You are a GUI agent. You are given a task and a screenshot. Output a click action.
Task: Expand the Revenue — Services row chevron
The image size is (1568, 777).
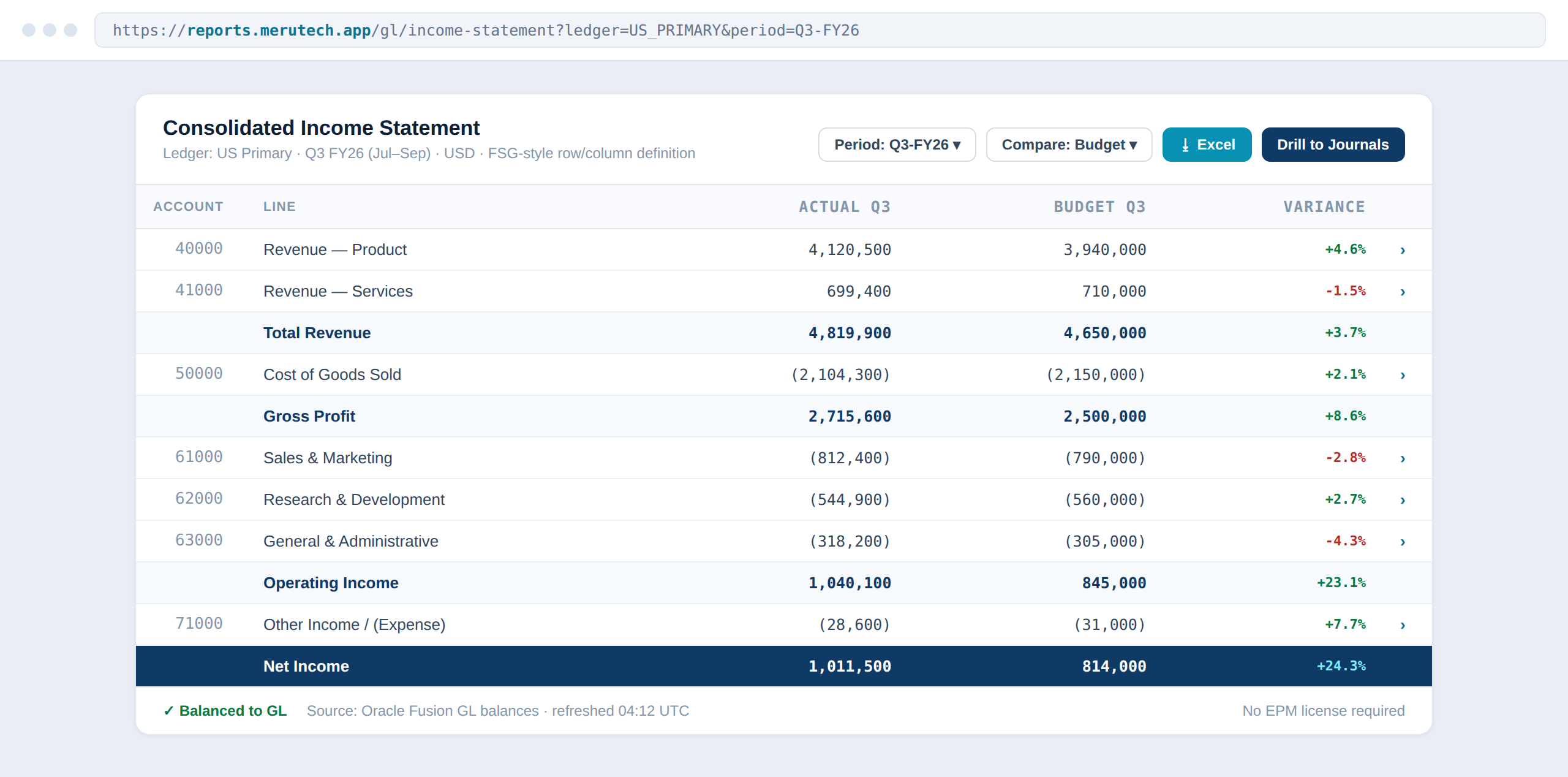click(x=1403, y=292)
